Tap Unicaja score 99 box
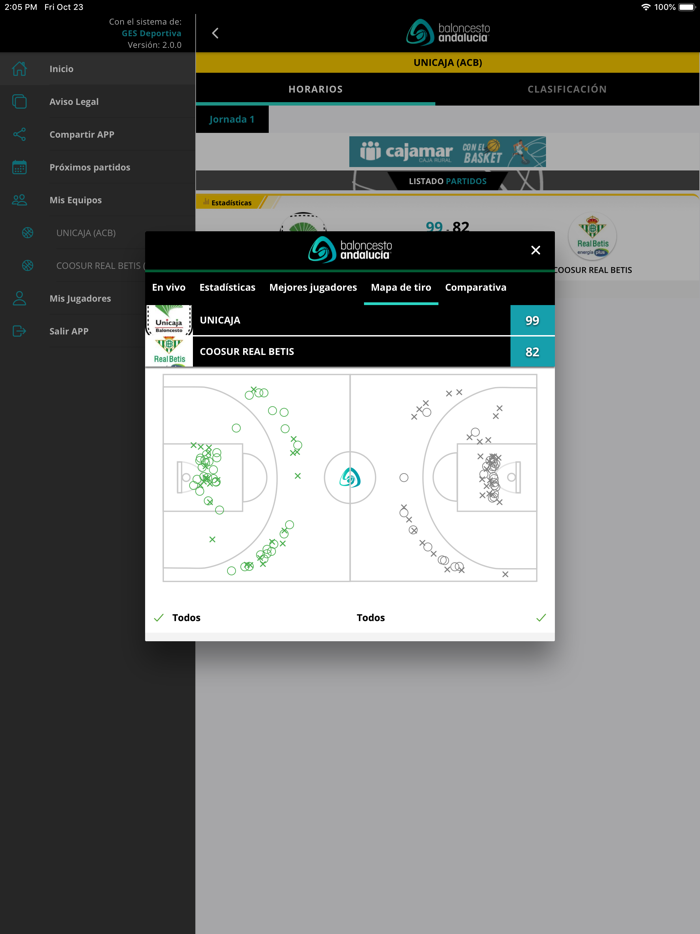Screen dimensions: 700x934 point(533,320)
